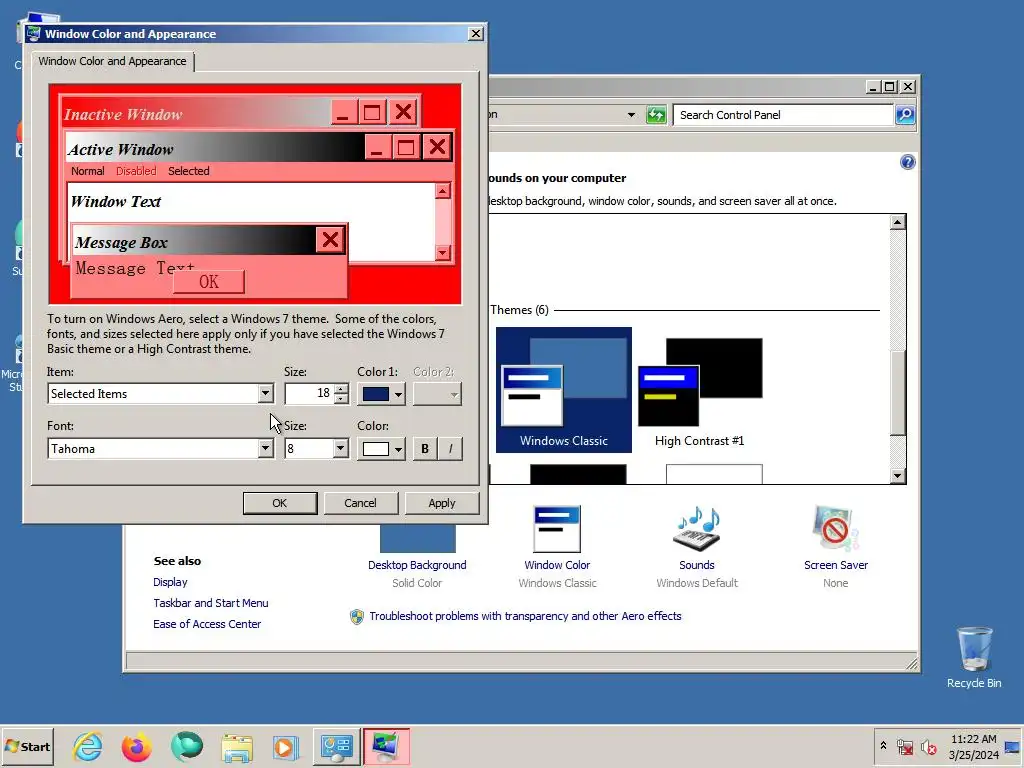Click the taskbar clock showing 11:22 AM
The width and height of the screenshot is (1024, 768).
click(x=973, y=746)
